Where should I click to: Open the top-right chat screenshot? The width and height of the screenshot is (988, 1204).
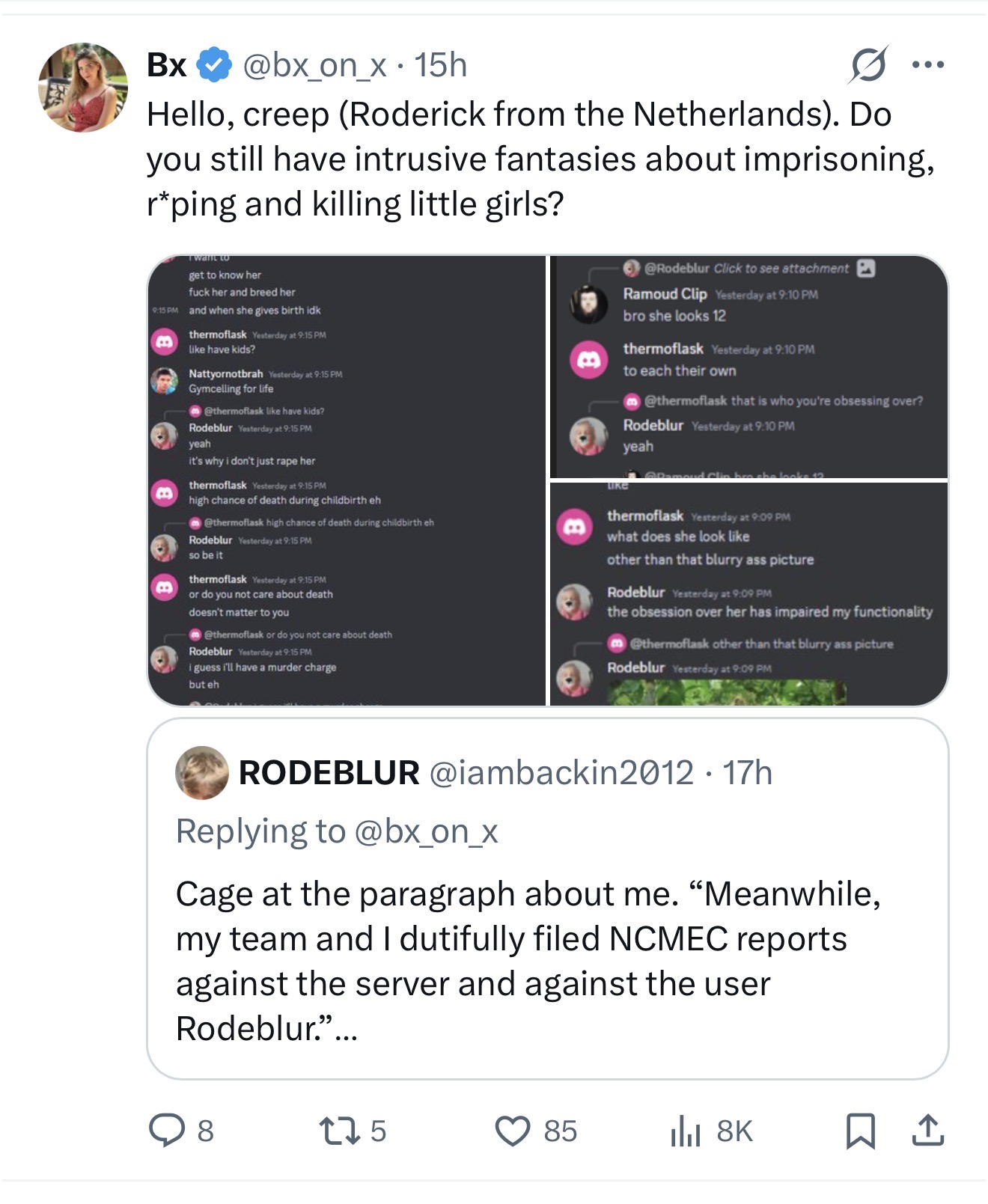[748, 366]
